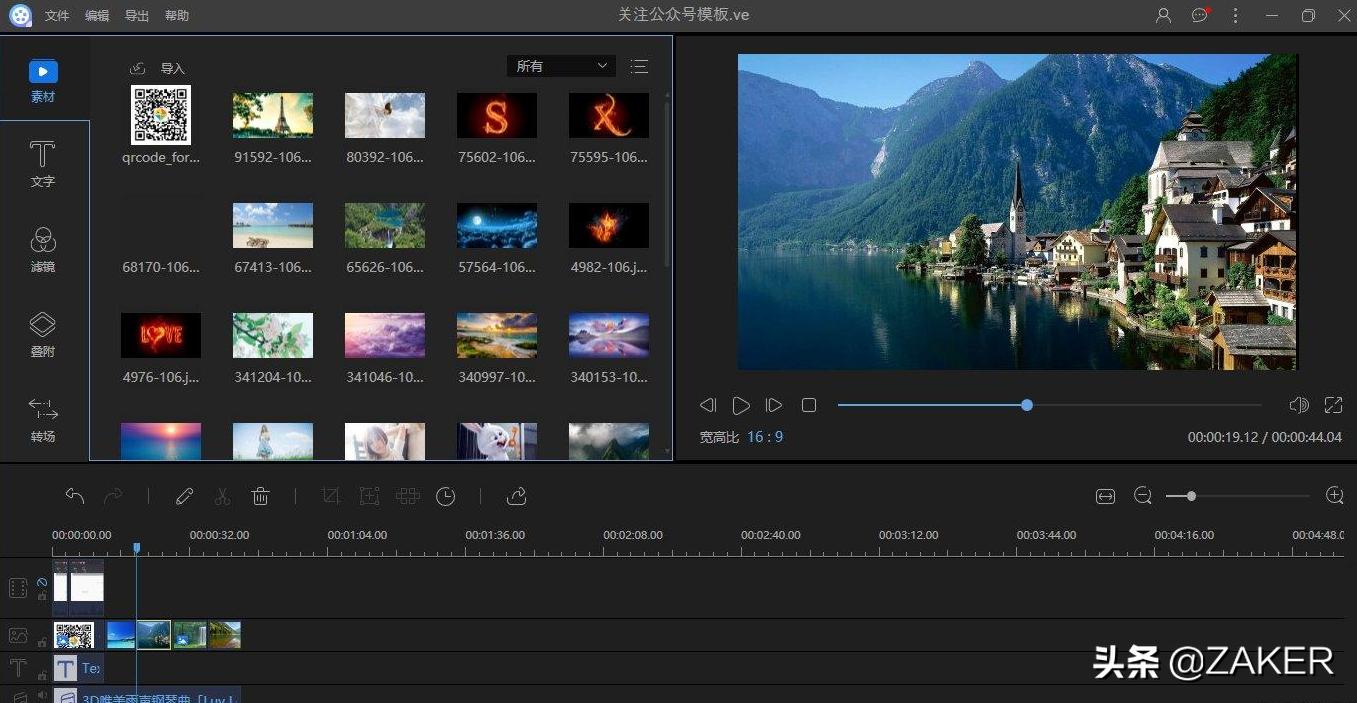1357x703 pixels.
Task: Mute the audio track speaker icon
Action: coord(42,694)
